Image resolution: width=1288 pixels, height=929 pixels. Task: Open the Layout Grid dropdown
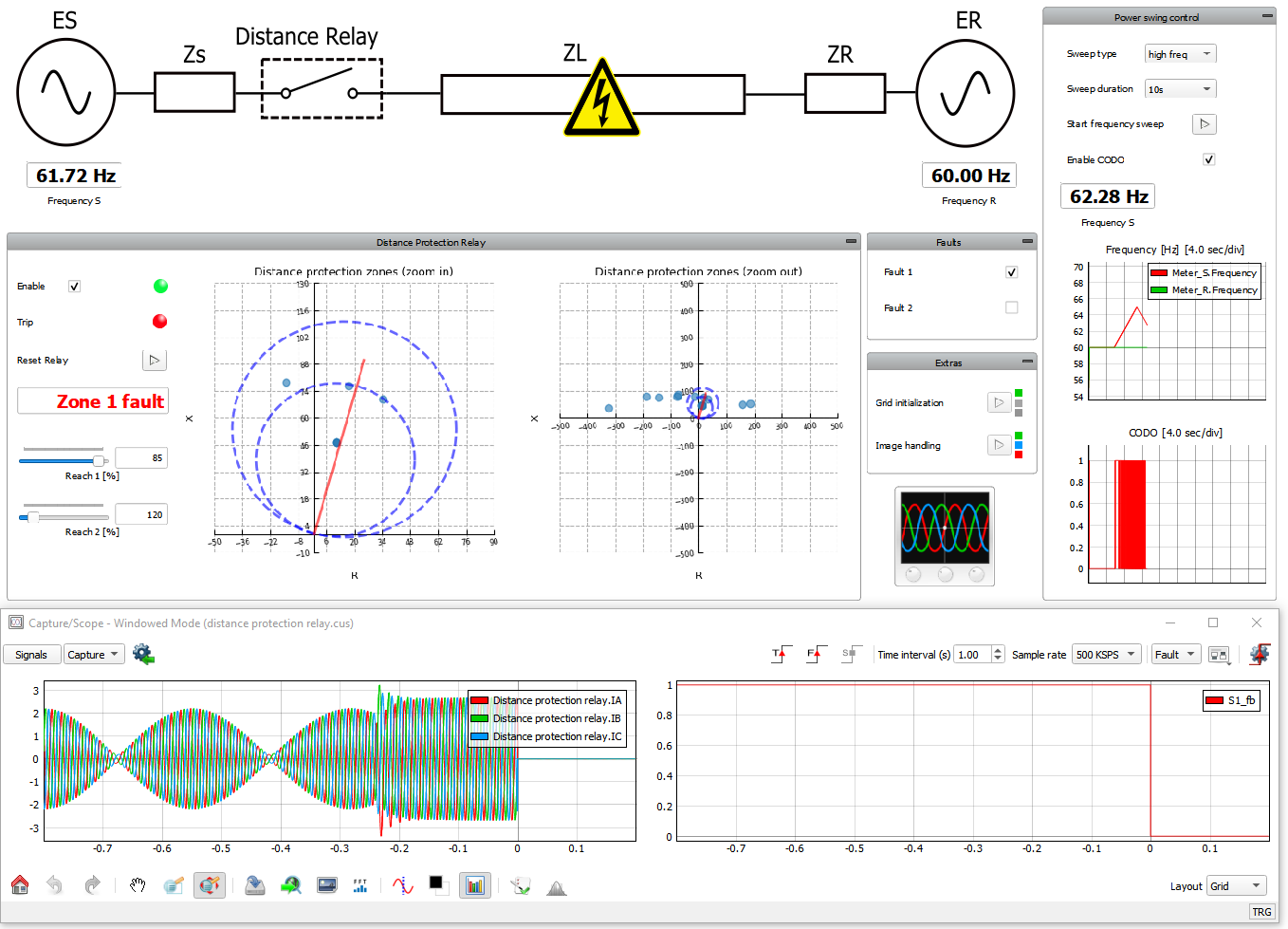click(1236, 886)
